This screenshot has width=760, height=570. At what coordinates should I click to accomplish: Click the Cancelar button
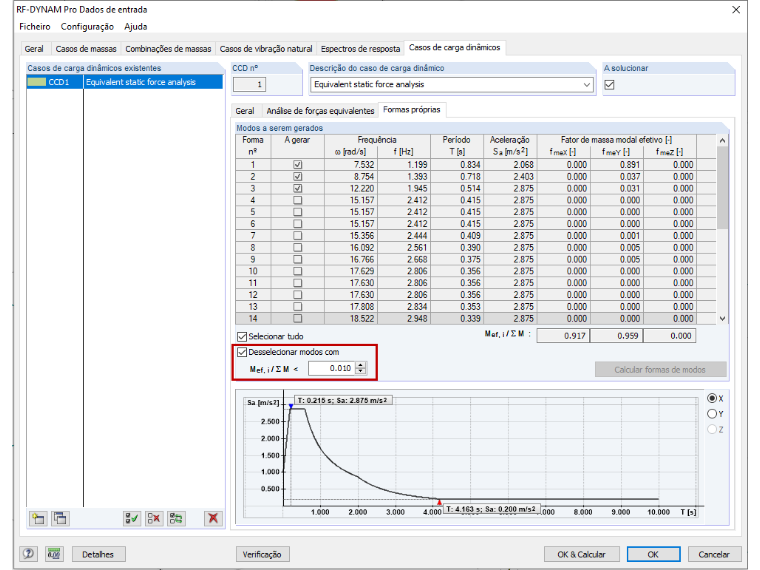pyautogui.click(x=713, y=554)
